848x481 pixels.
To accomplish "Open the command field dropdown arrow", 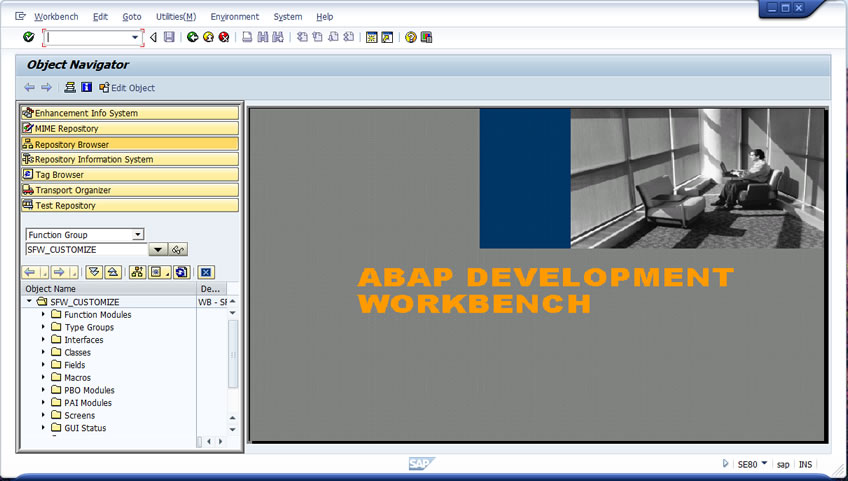I will (x=135, y=37).
